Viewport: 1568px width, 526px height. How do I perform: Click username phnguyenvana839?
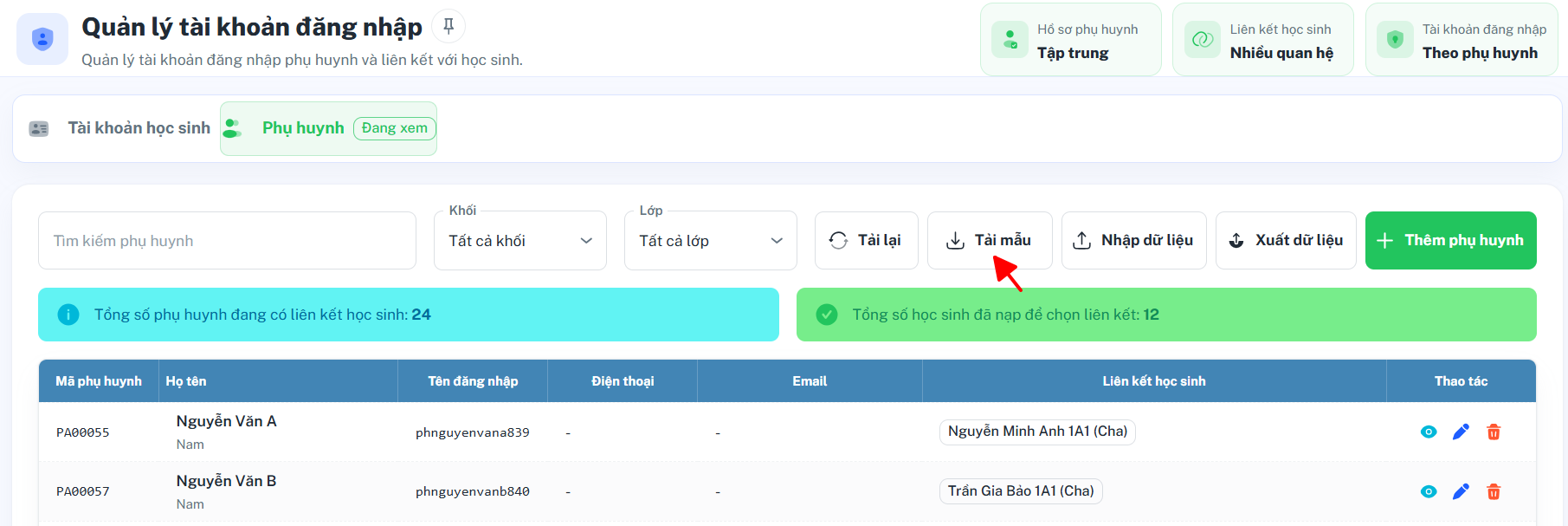pos(473,432)
